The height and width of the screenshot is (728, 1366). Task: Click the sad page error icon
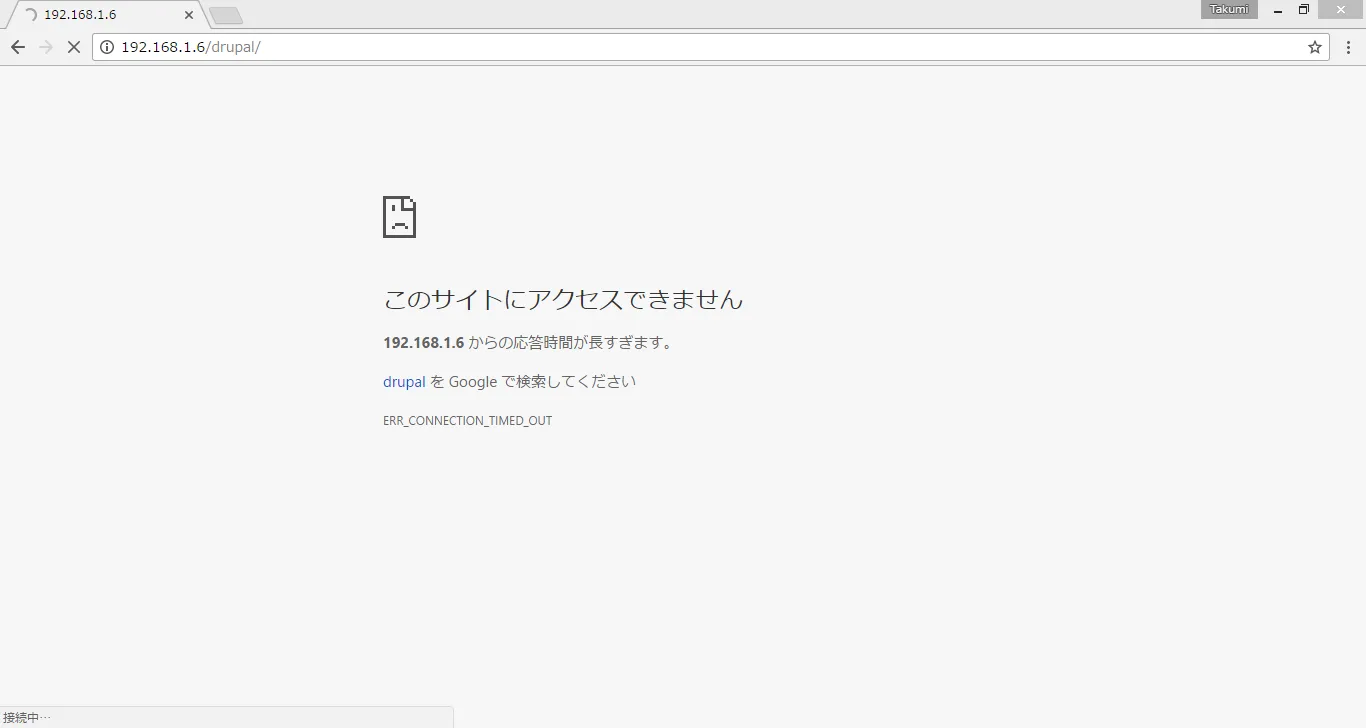[x=399, y=217]
